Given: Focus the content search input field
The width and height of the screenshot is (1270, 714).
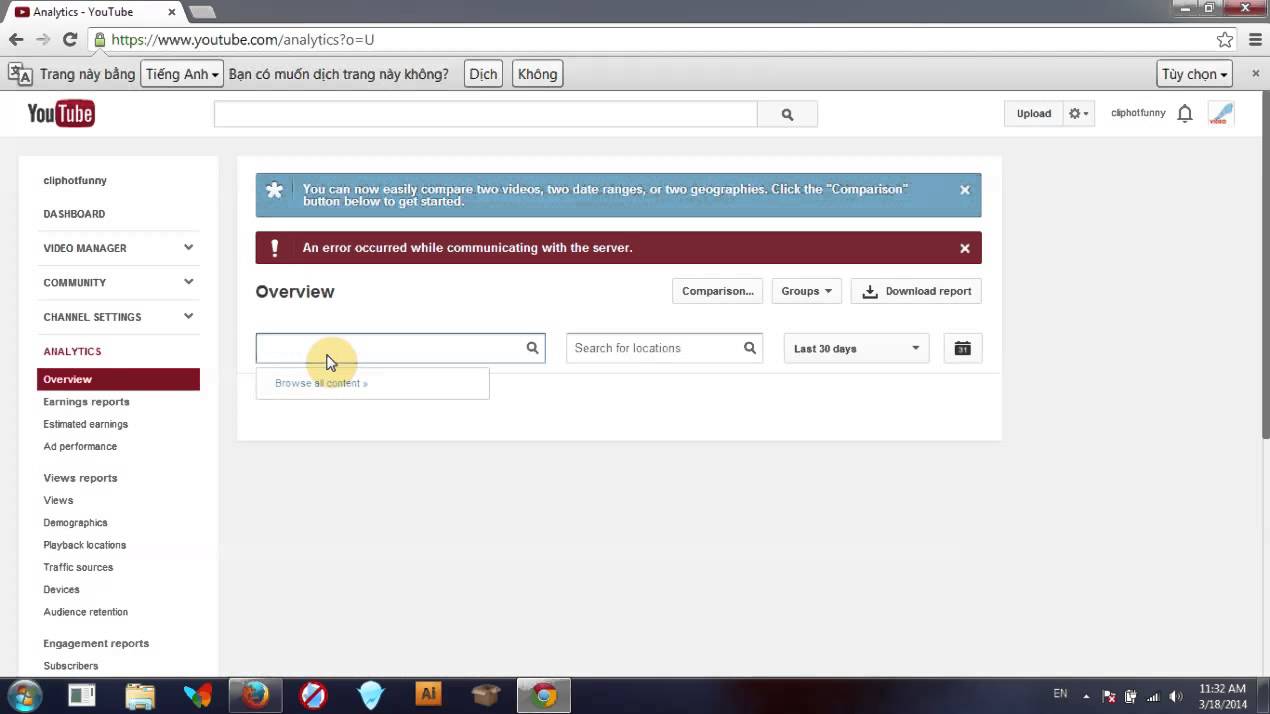Looking at the screenshot, I should point(400,348).
